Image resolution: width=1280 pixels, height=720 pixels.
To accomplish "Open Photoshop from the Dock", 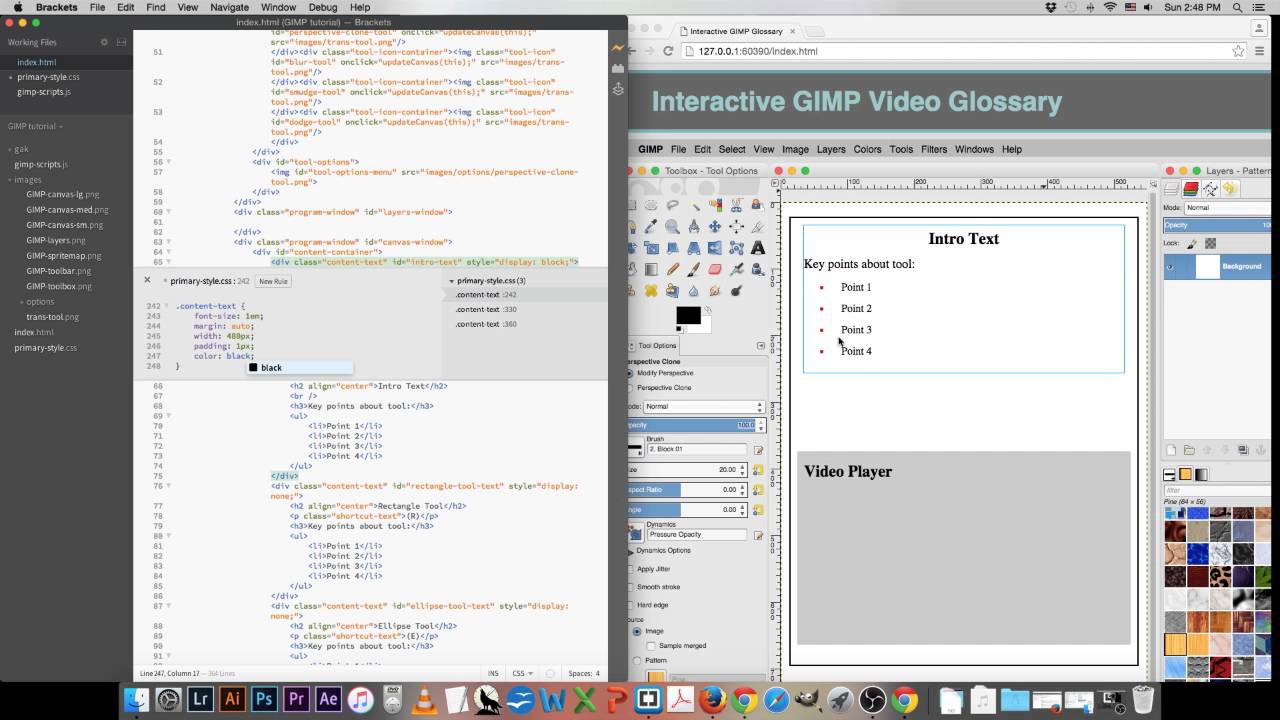I will (264, 699).
